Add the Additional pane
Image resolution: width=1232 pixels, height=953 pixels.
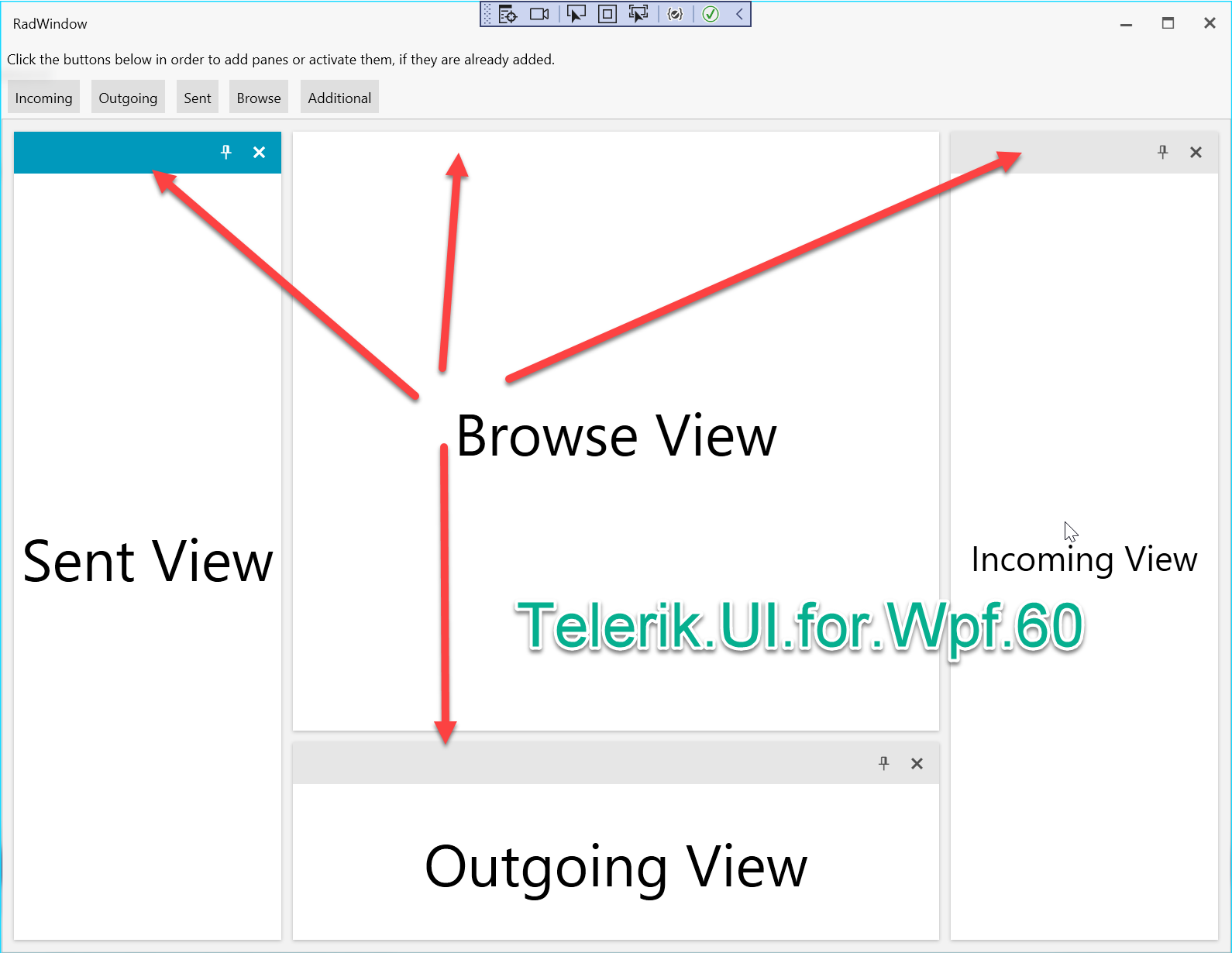[x=339, y=98]
